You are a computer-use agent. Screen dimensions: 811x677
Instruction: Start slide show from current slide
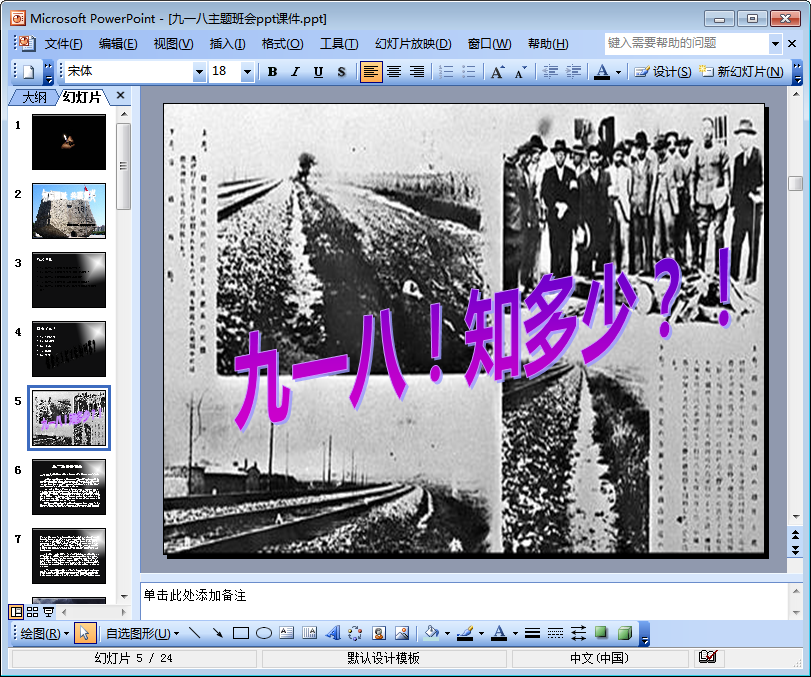pyautogui.click(x=49, y=612)
